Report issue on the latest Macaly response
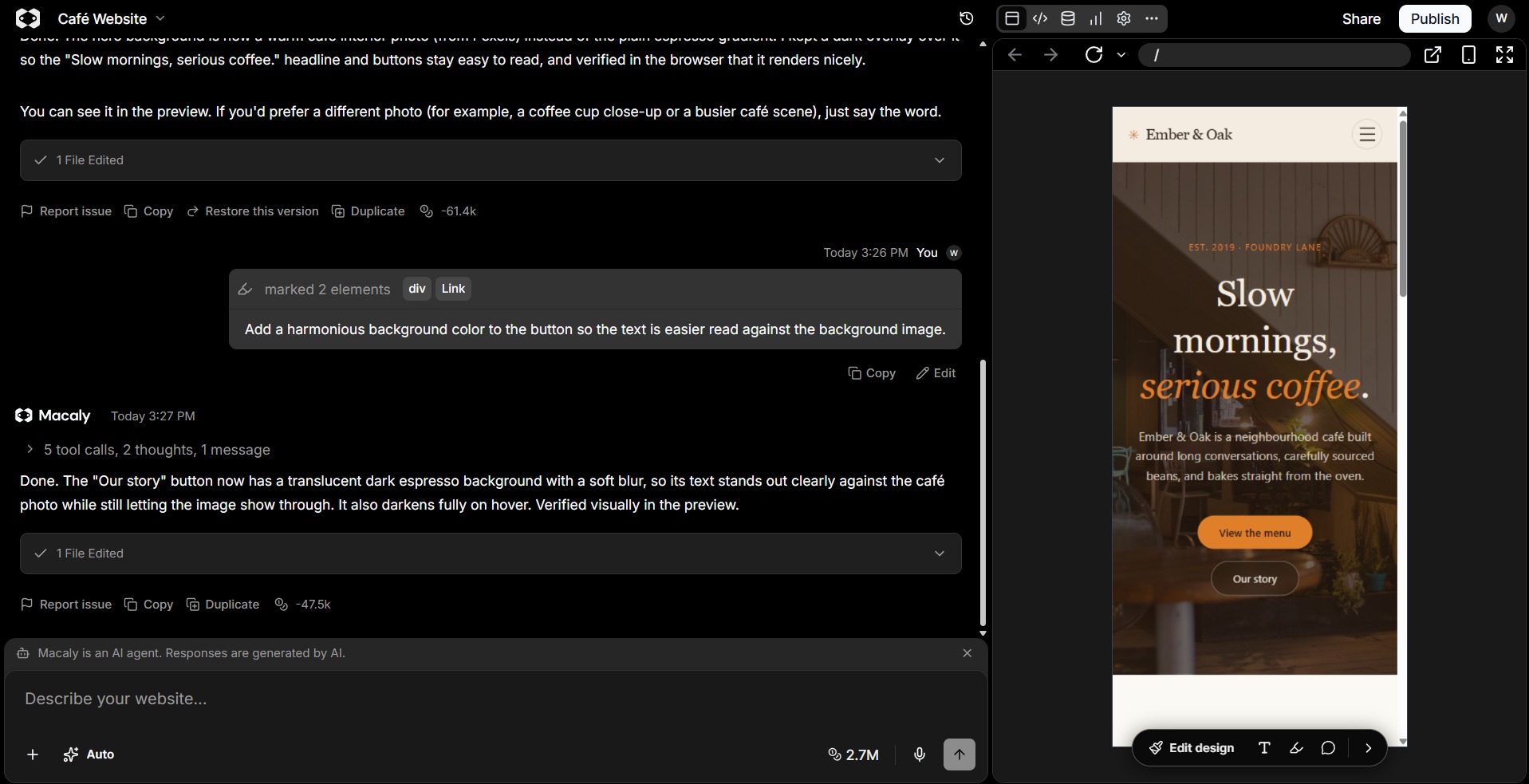This screenshot has width=1529, height=784. tap(65, 605)
